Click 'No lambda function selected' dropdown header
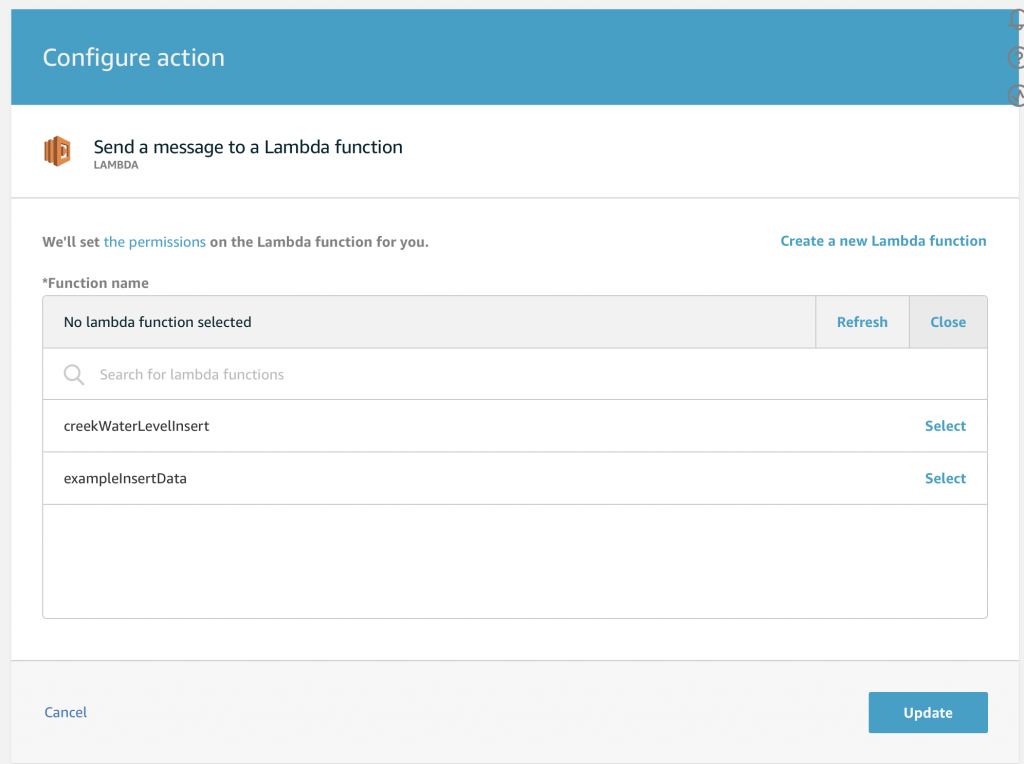The width and height of the screenshot is (1024, 764). (429, 322)
